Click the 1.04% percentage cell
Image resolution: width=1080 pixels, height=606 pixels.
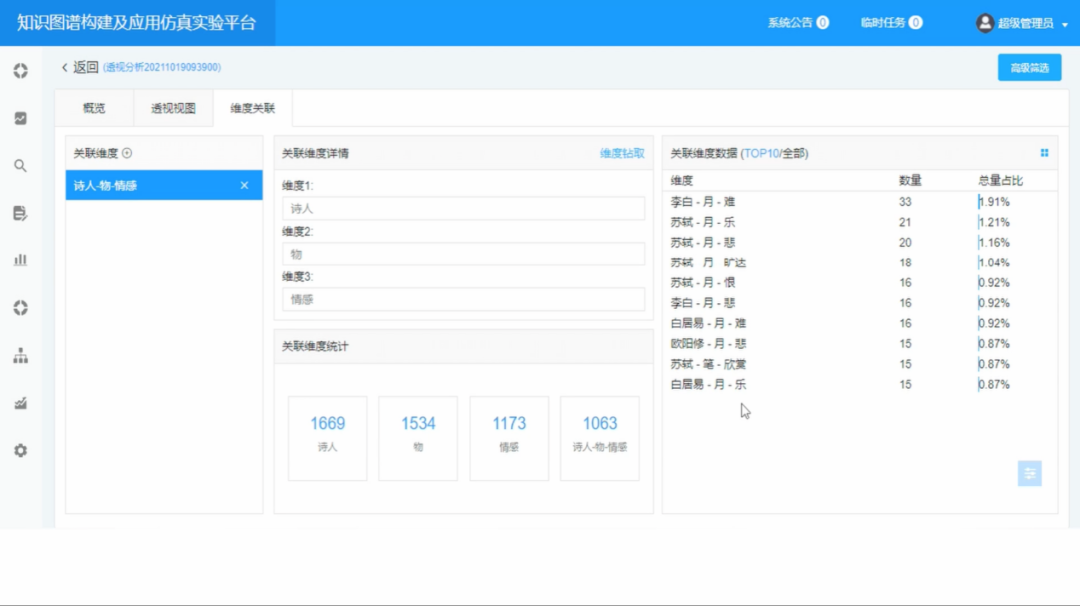pyautogui.click(x=994, y=262)
